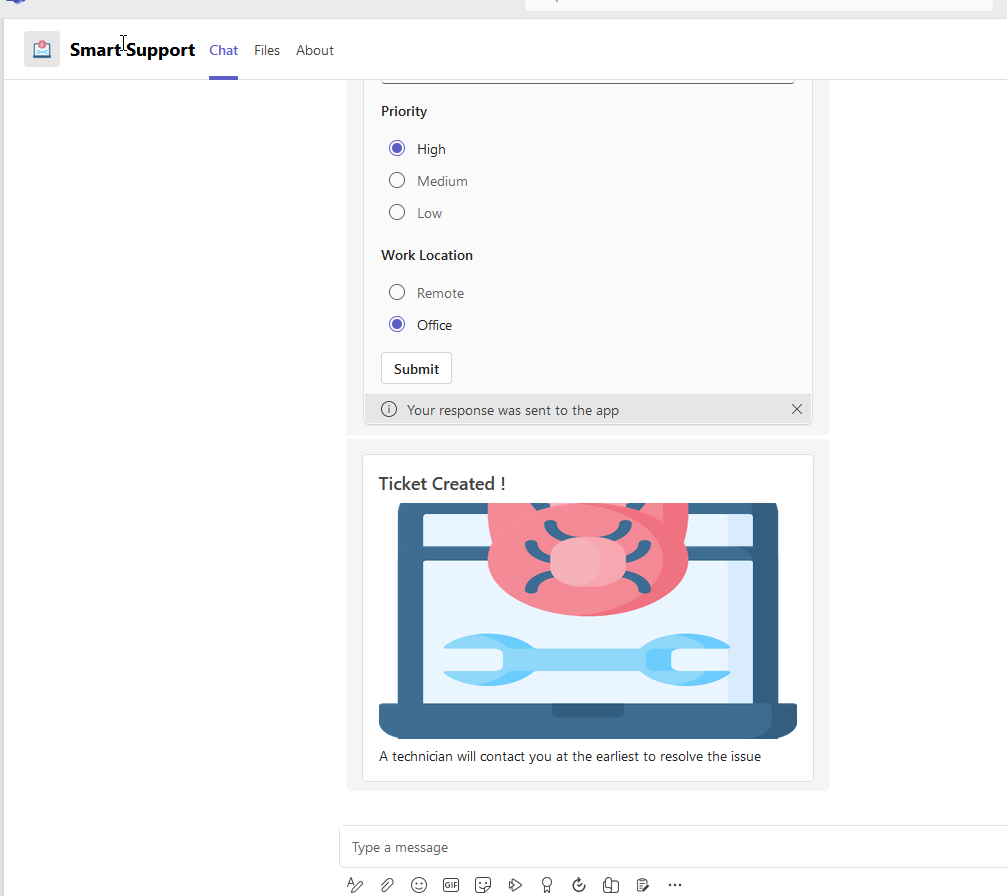Switch to the Files tab
The height and width of the screenshot is (896, 1007).
point(267,50)
